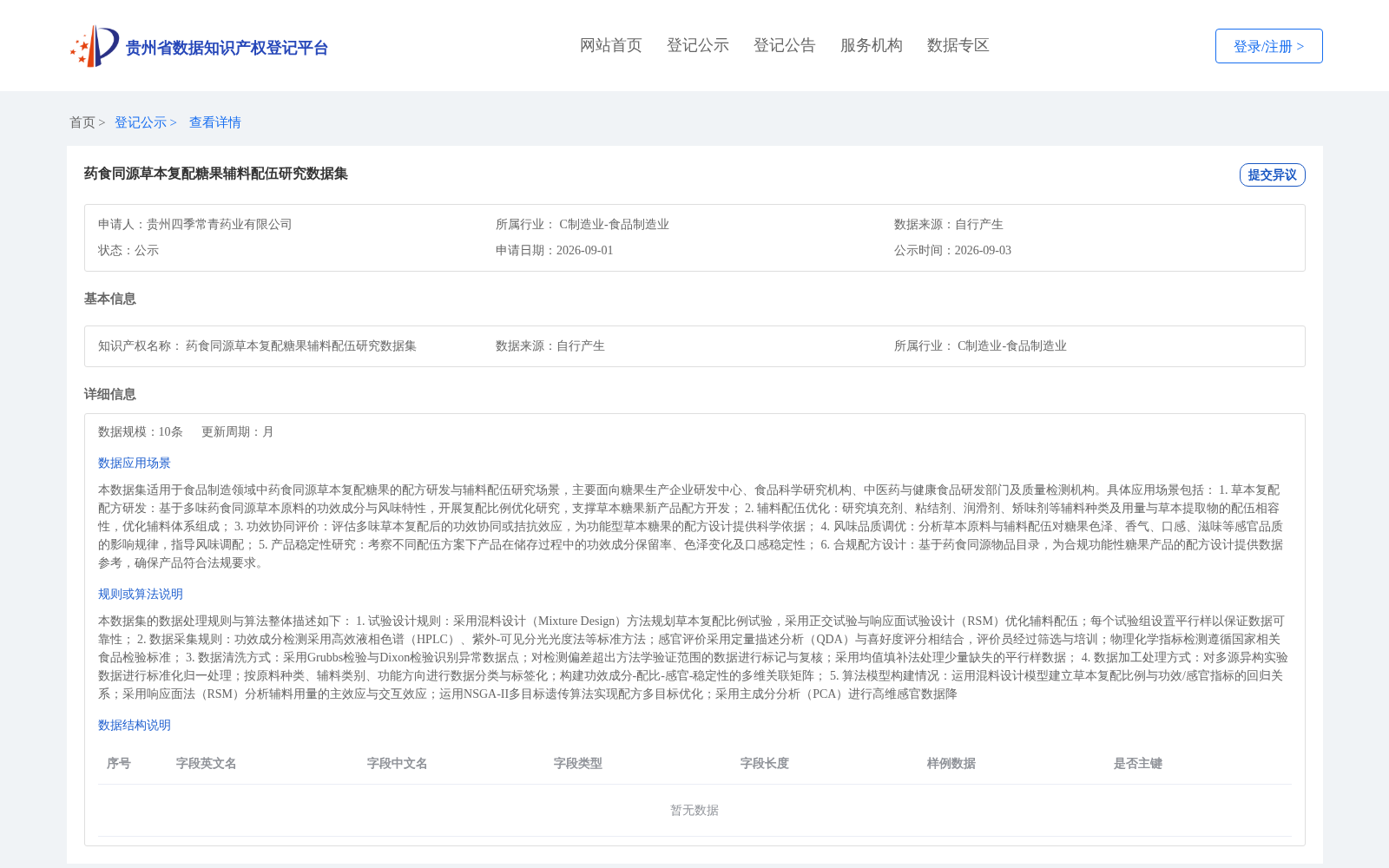Click the 数据结构说明 heading

tap(135, 725)
